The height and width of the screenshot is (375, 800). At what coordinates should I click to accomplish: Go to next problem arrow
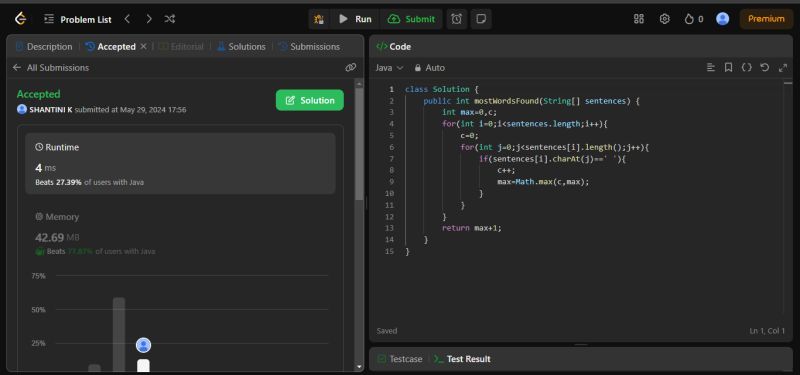click(149, 19)
